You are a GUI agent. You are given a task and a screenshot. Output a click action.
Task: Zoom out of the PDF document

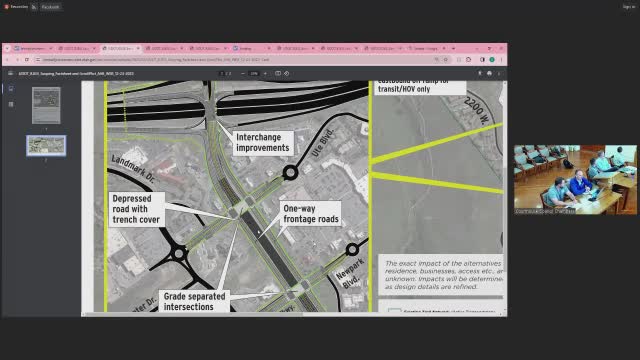243,73
